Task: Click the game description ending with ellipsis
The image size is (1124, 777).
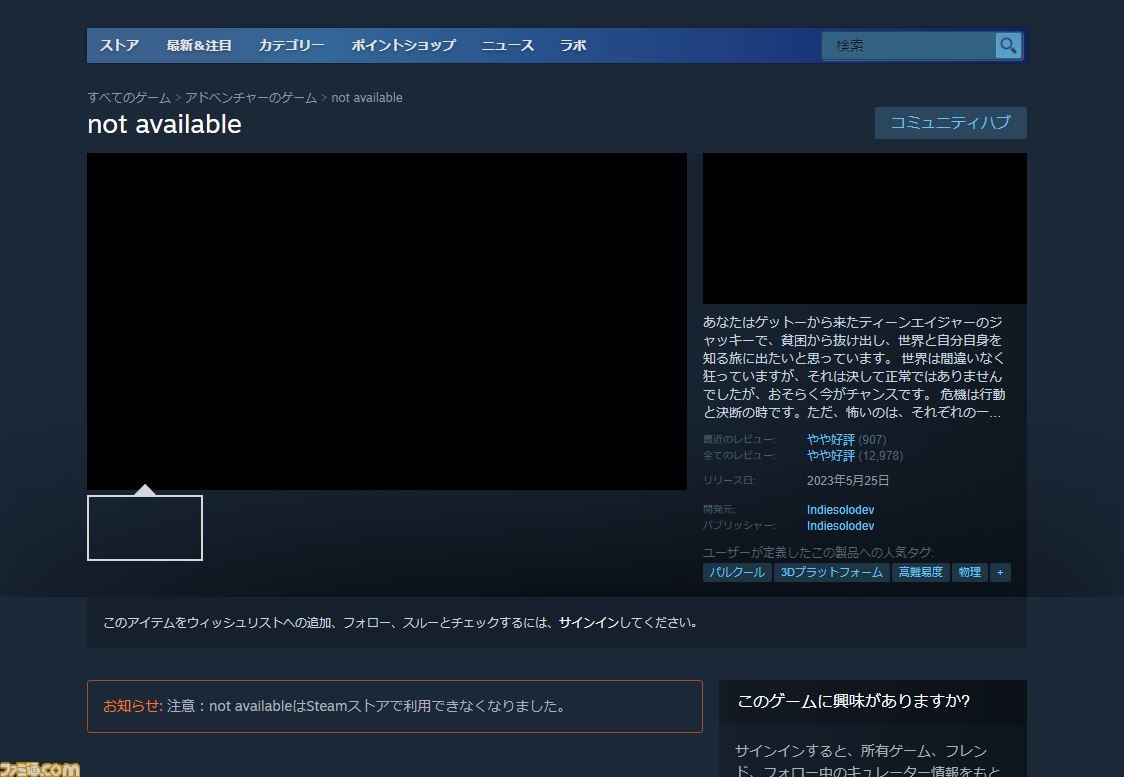Action: tap(854, 367)
